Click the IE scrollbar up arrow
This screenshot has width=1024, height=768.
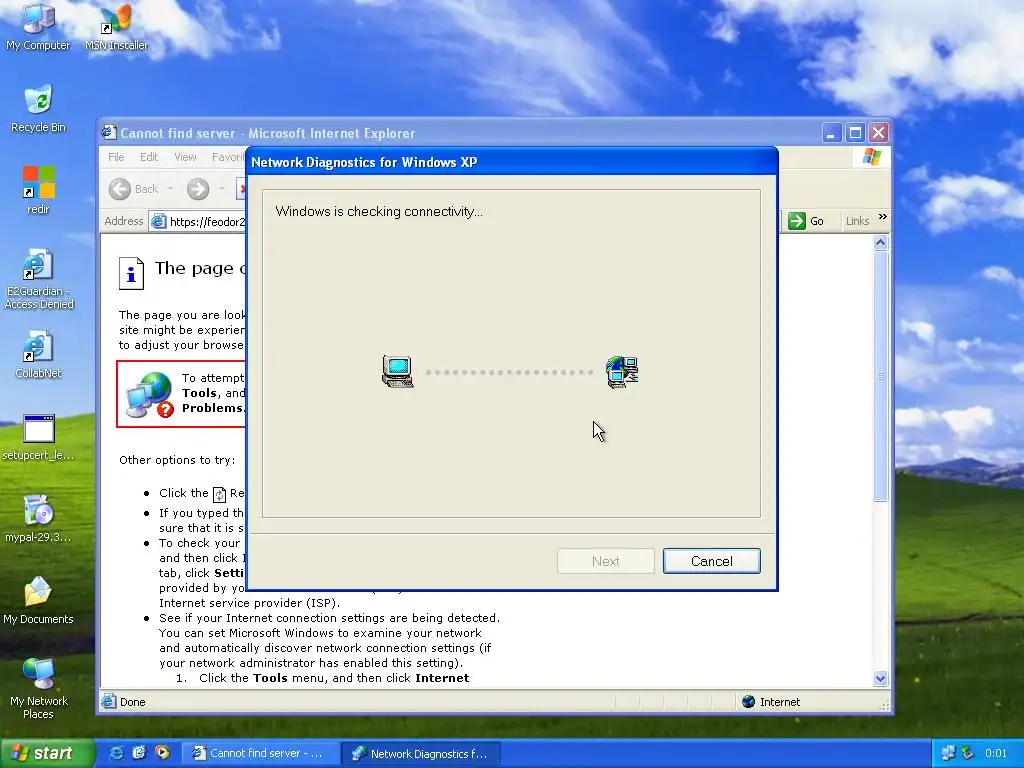point(880,243)
